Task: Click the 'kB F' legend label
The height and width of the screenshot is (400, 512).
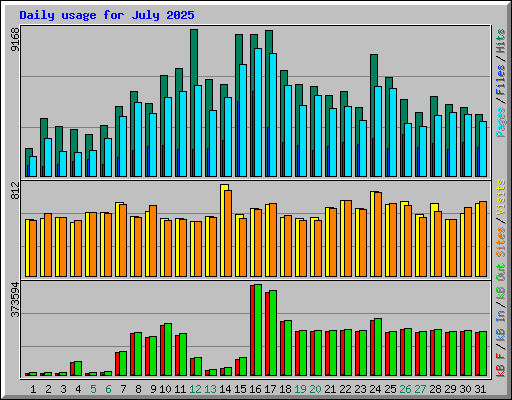Action: tap(501, 365)
